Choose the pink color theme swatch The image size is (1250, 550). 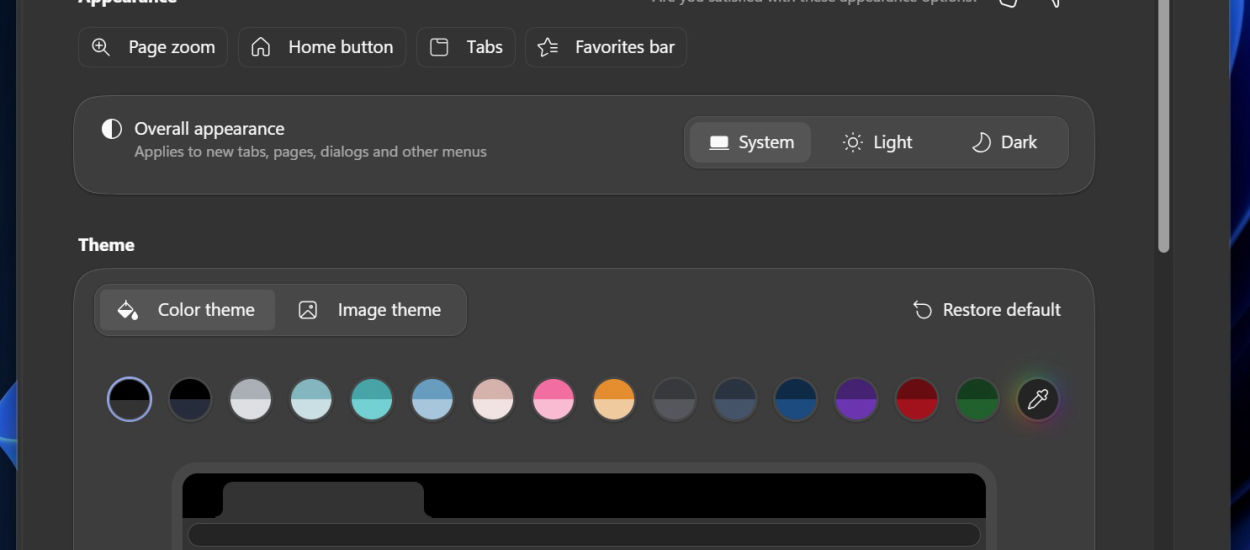[553, 400]
